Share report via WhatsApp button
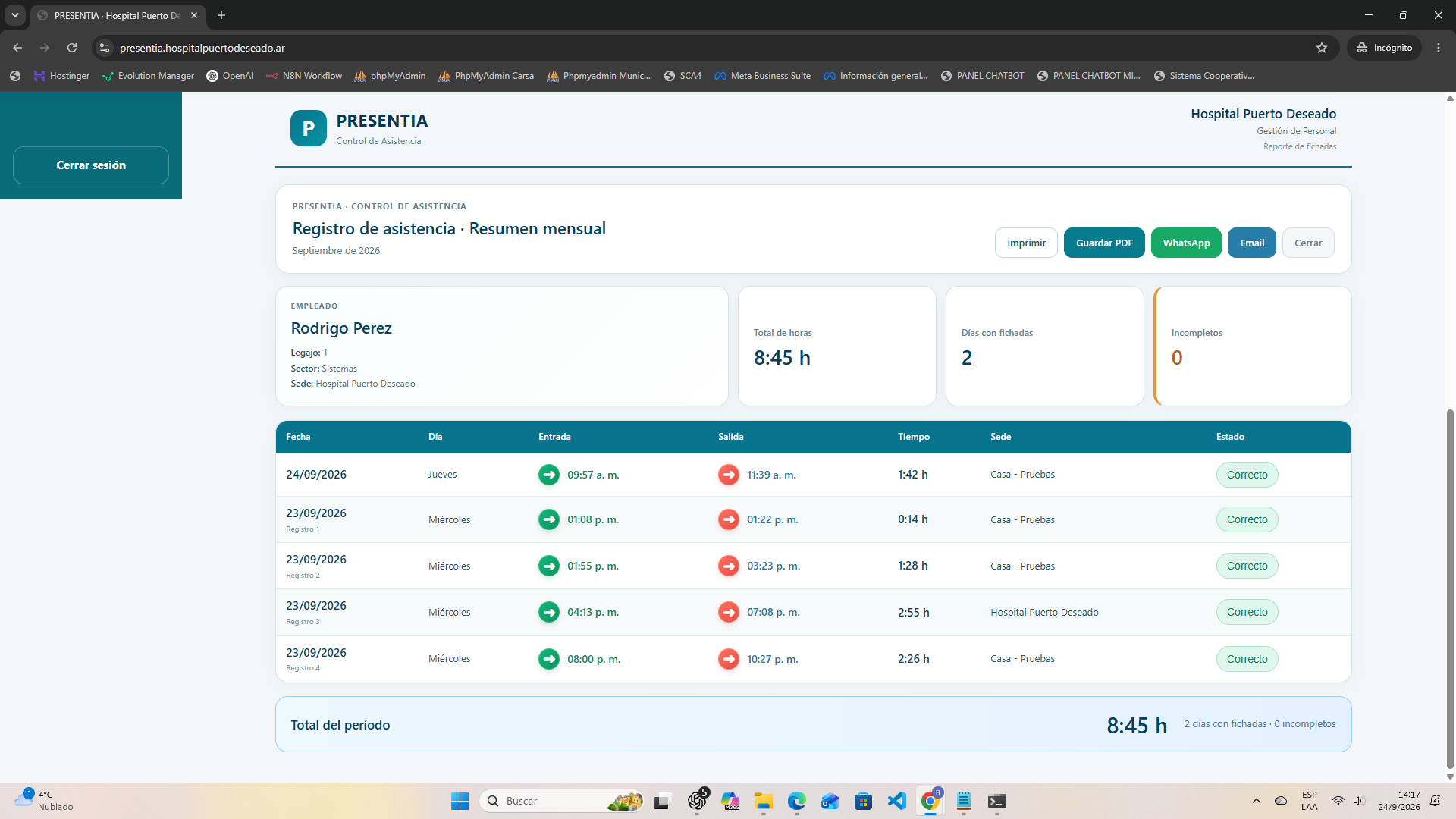Screen dimensions: 1456x819 tap(1186, 243)
